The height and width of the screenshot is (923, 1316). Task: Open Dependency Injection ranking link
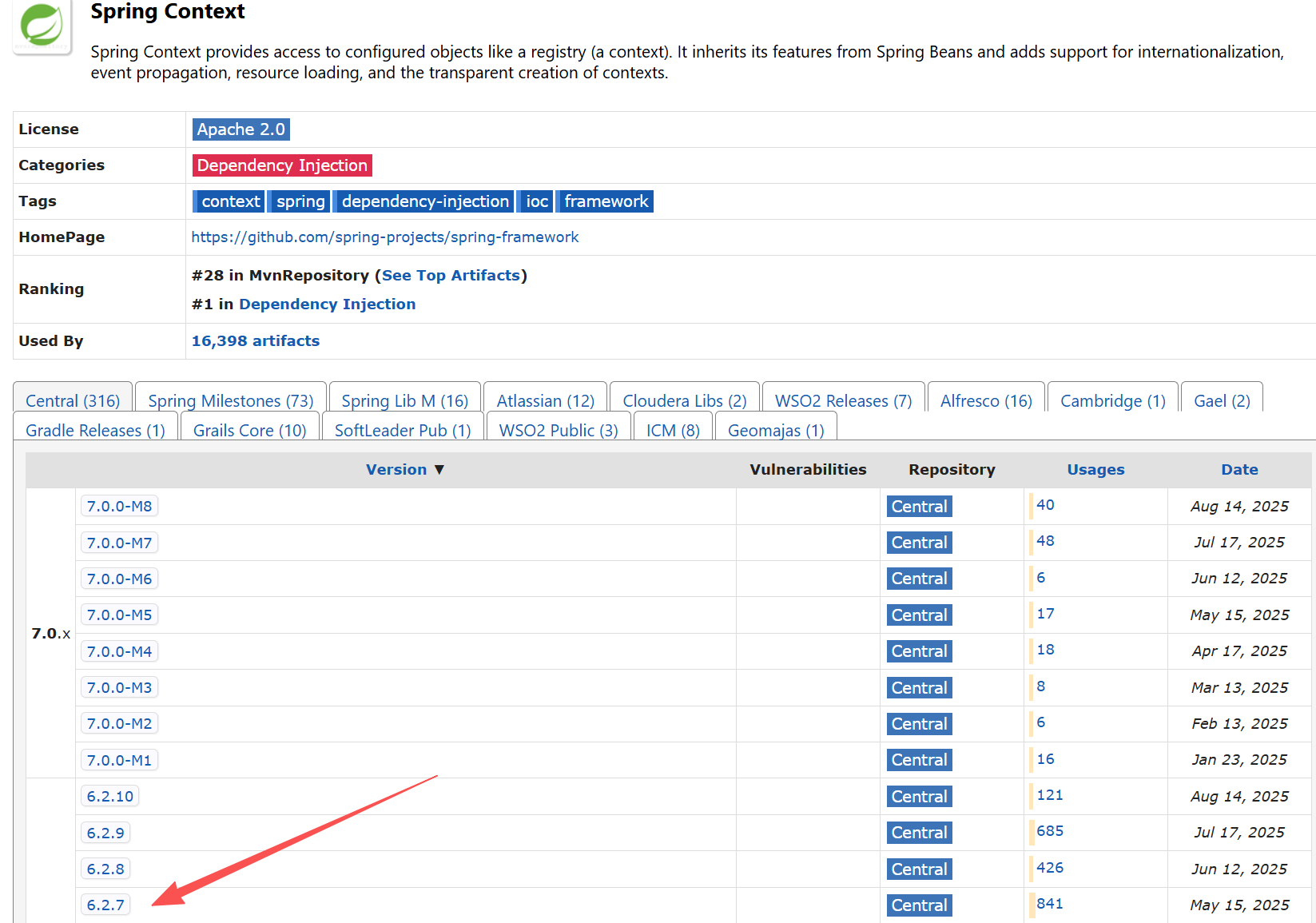[x=328, y=304]
